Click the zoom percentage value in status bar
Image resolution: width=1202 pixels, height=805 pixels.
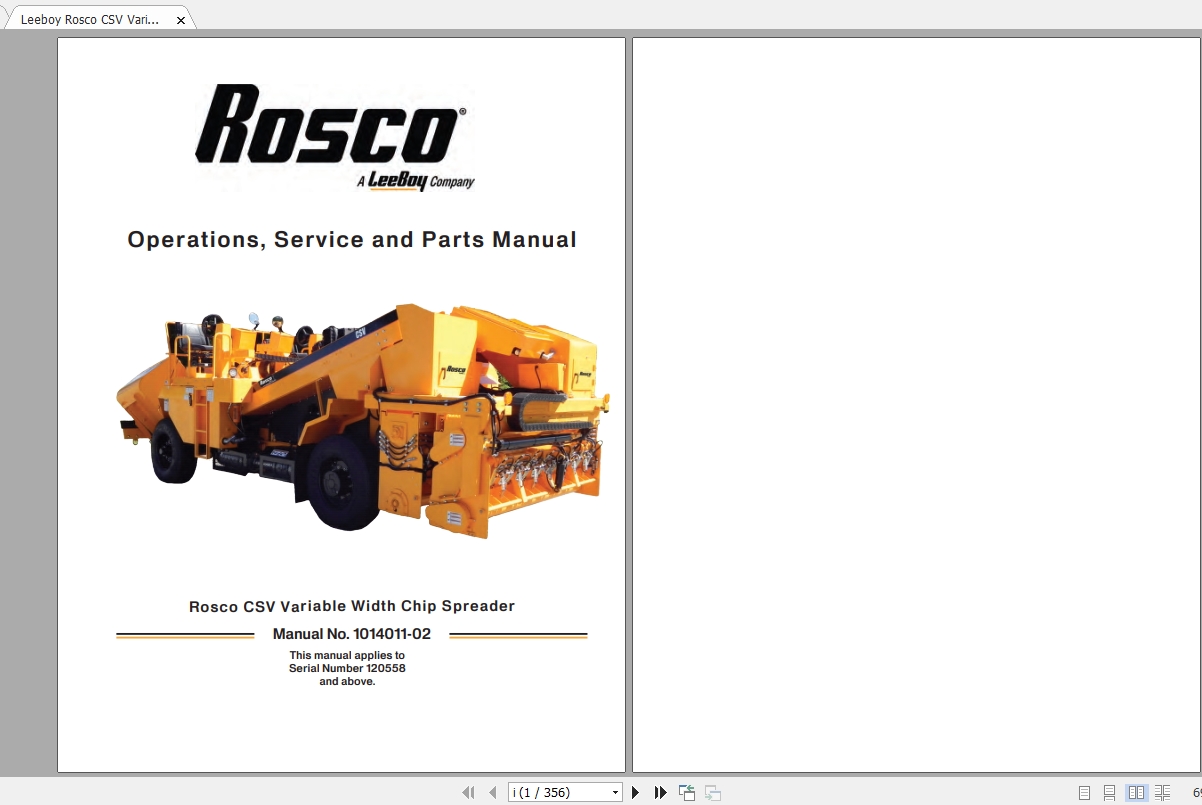[1196, 792]
